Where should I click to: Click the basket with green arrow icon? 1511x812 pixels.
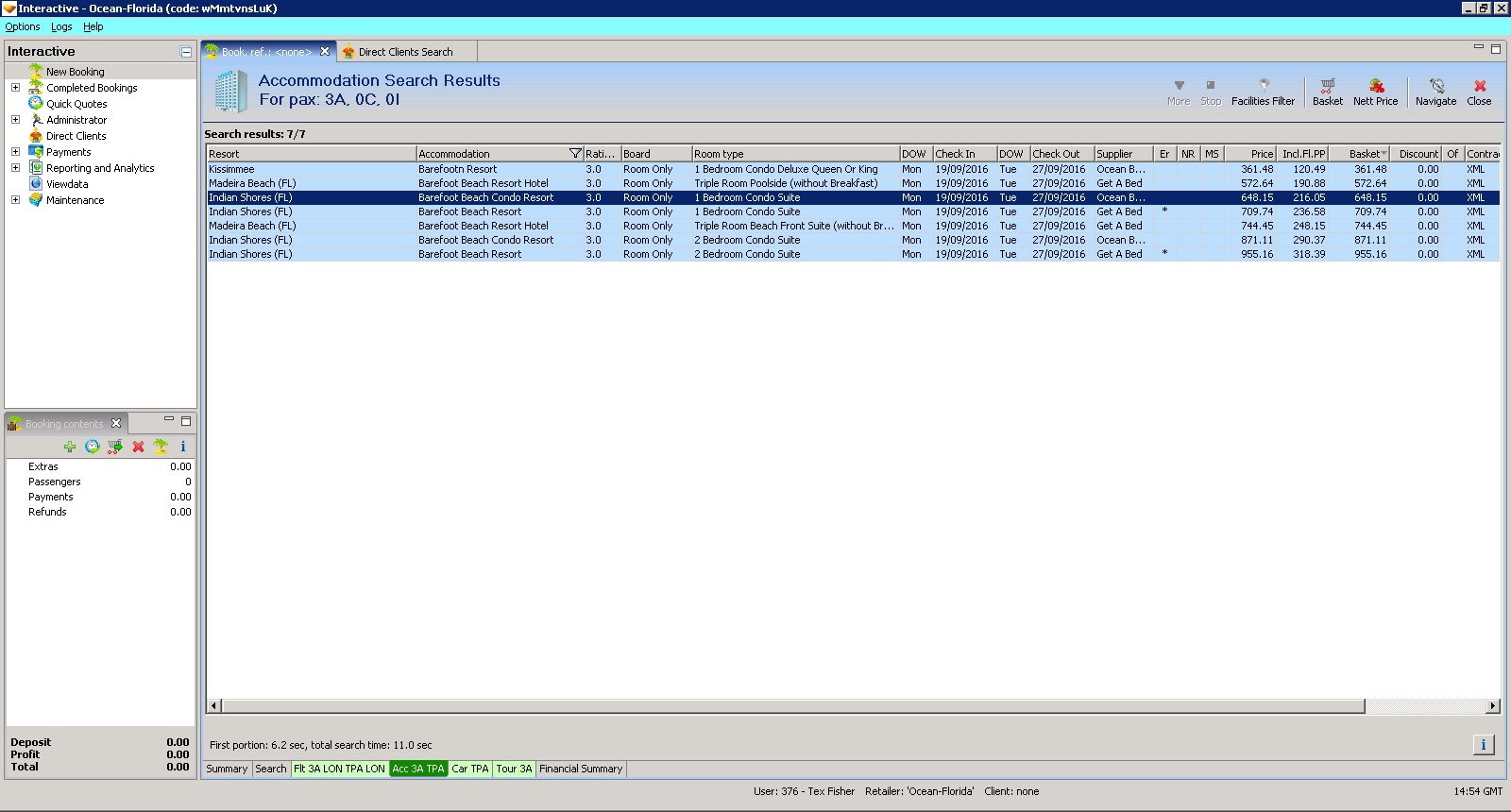115,447
